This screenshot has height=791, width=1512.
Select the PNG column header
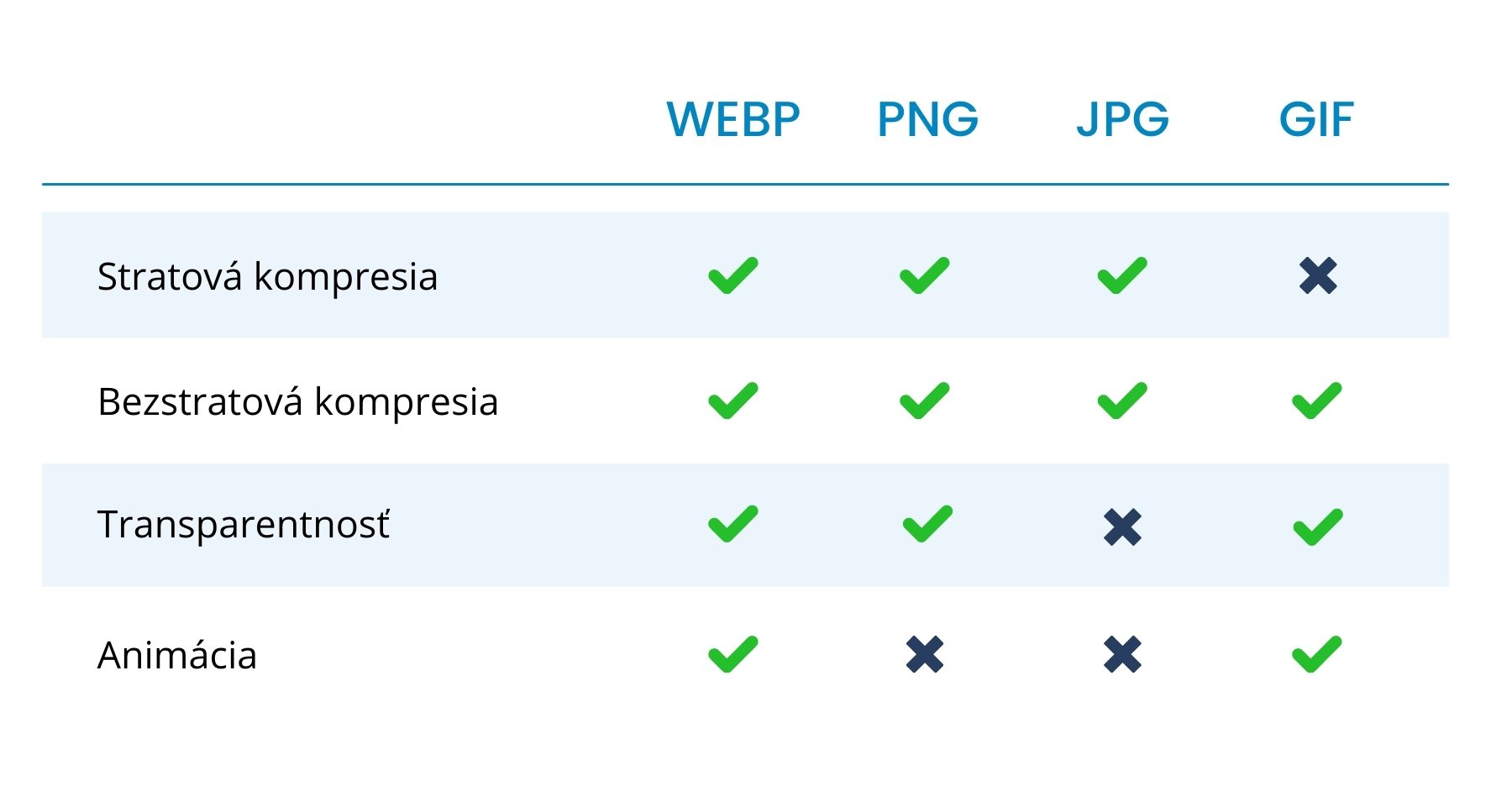(x=927, y=119)
